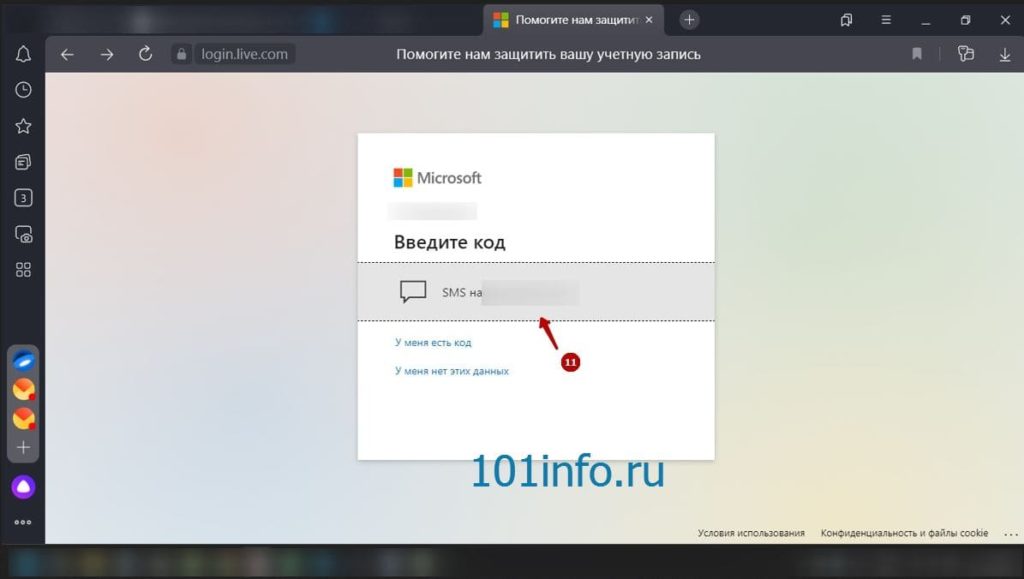Choose the SMS verification option
This screenshot has height=579, width=1024.
click(535, 292)
